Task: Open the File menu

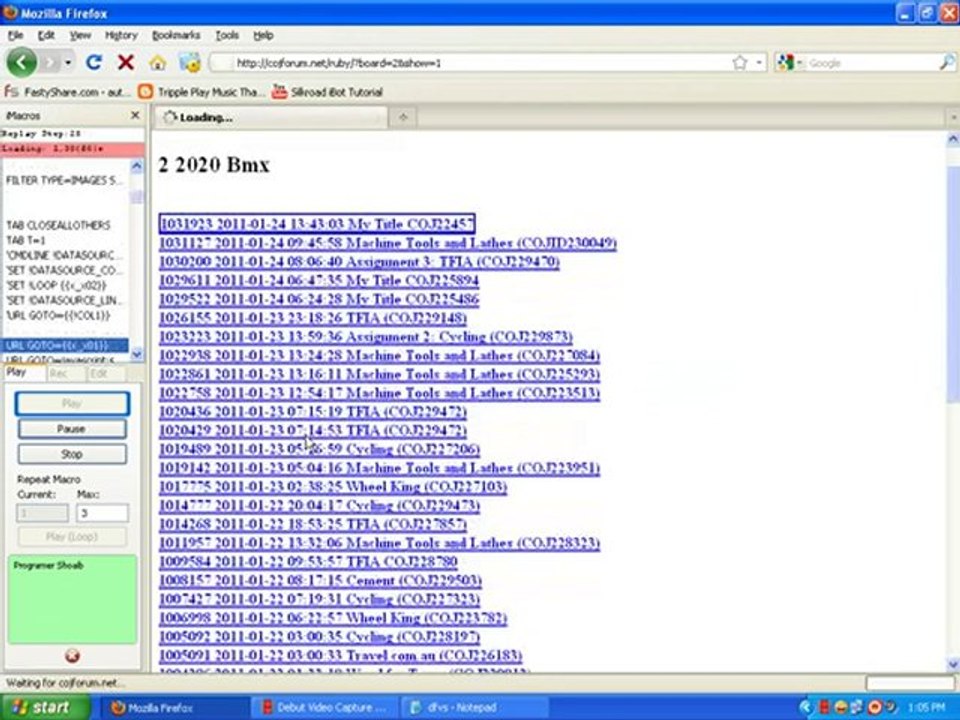Action: point(15,36)
